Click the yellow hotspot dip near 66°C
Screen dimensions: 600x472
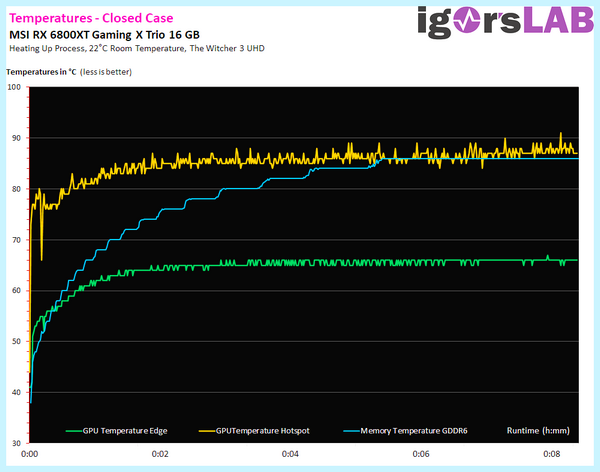click(41, 259)
